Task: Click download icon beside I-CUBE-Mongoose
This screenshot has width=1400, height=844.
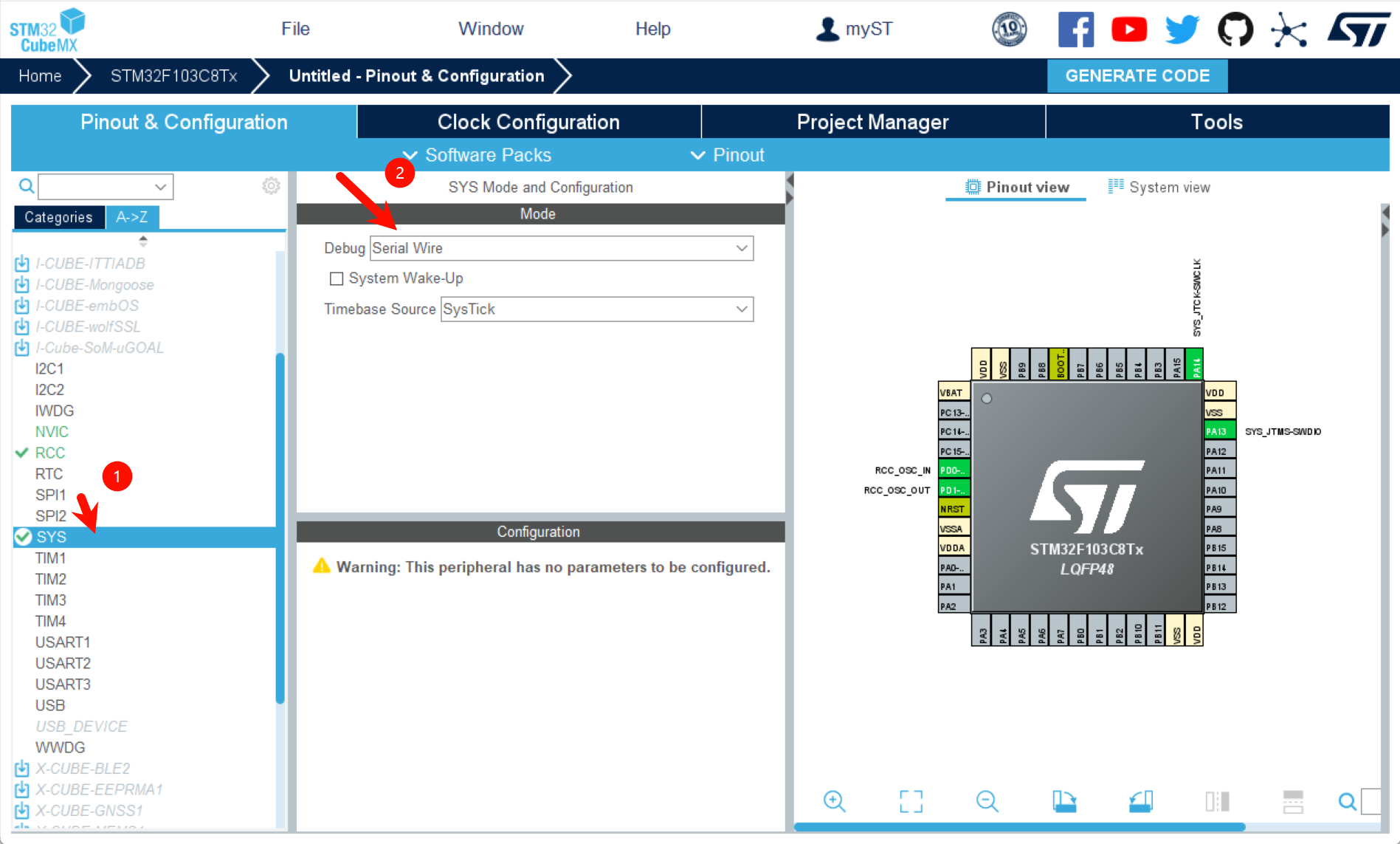Action: [22, 285]
